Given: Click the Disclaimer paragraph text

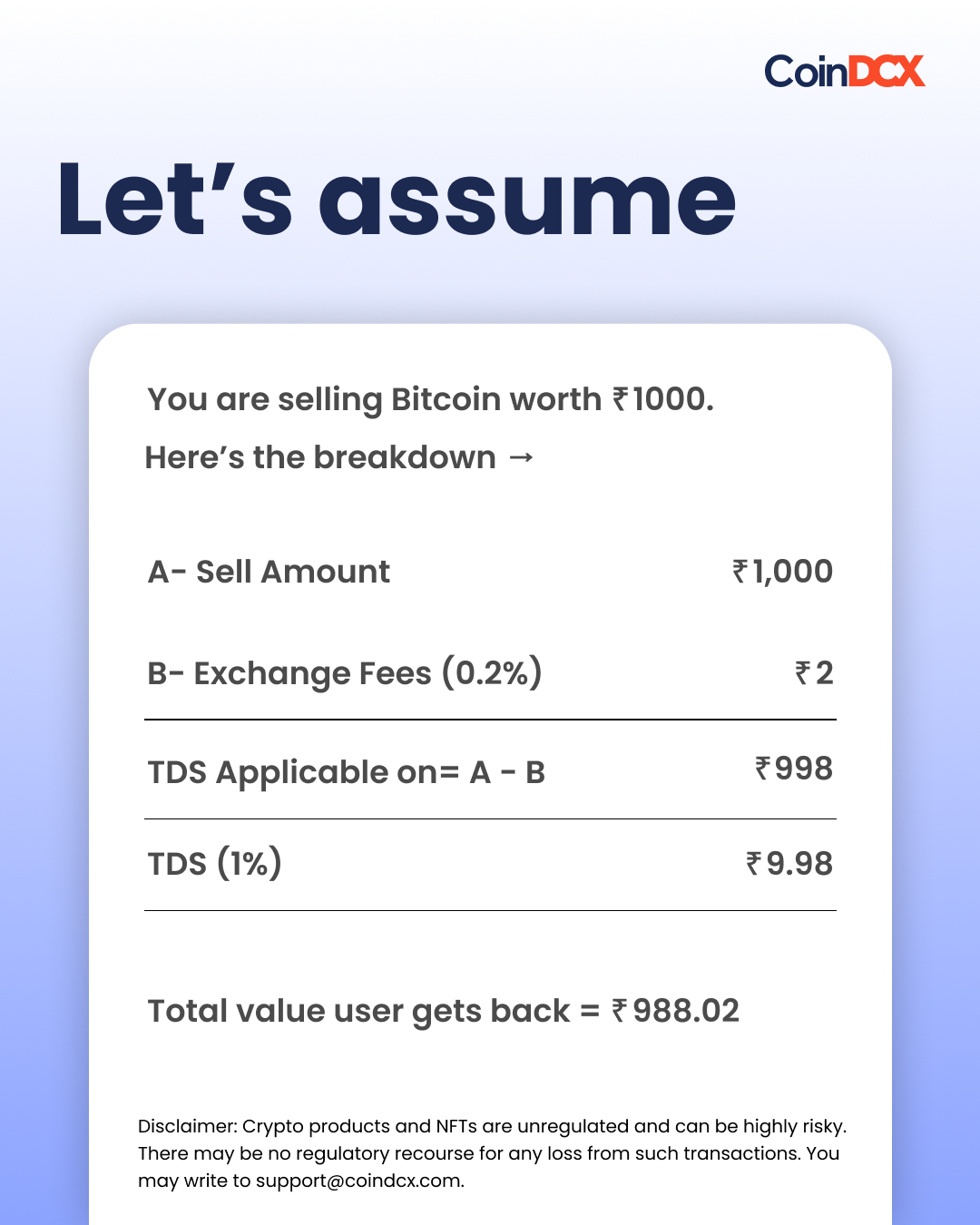Looking at the screenshot, I should (492, 1153).
